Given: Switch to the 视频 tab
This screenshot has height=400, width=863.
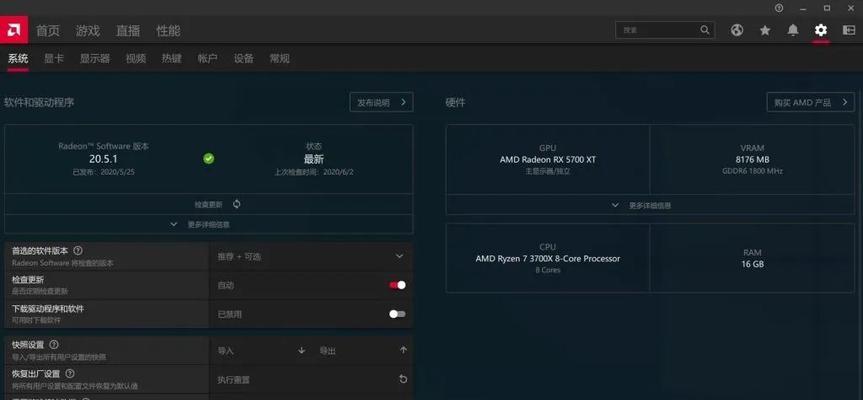Looking at the screenshot, I should pos(136,58).
